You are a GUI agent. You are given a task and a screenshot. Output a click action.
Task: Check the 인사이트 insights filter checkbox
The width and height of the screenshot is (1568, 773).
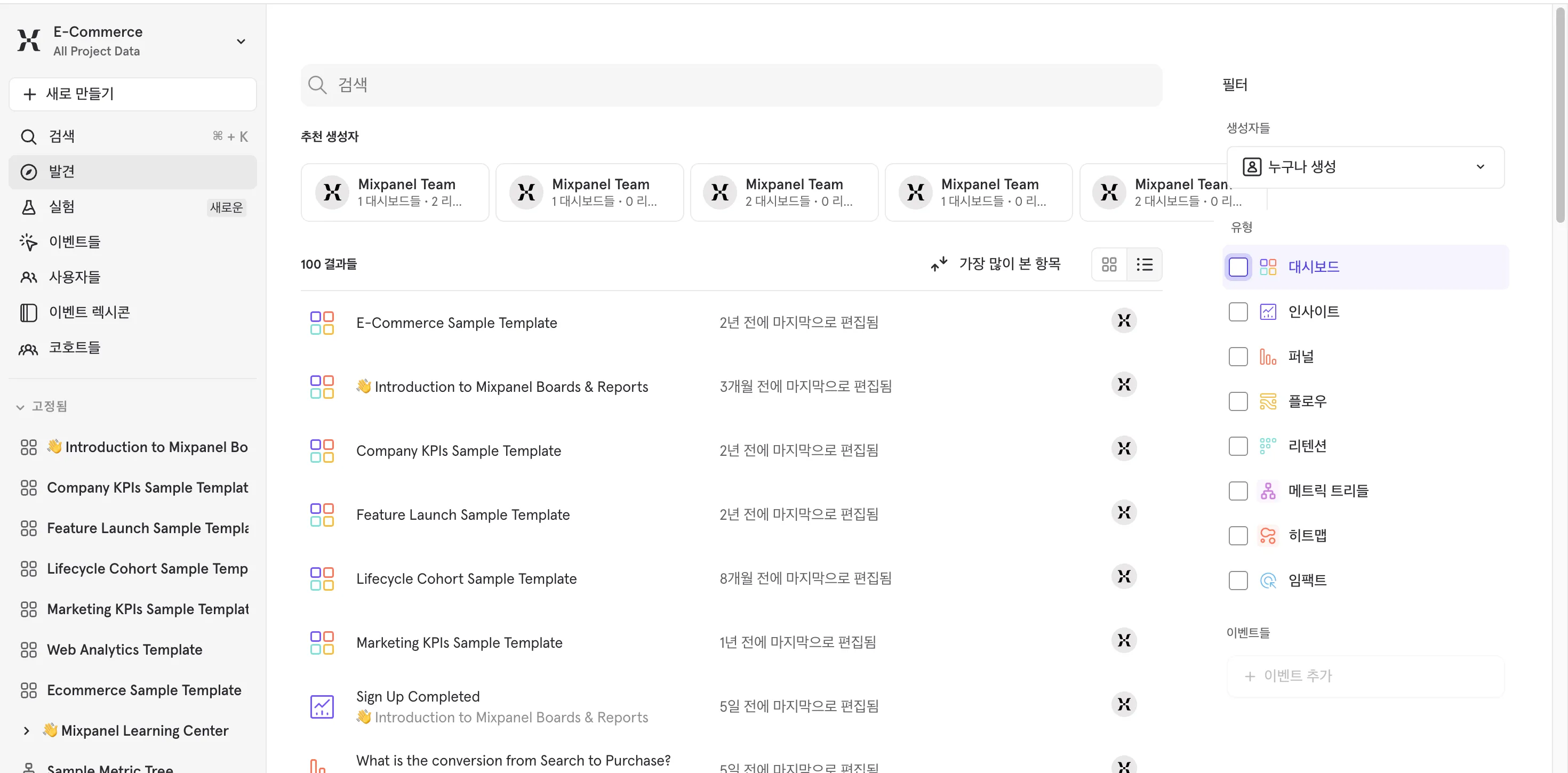[1238, 312]
